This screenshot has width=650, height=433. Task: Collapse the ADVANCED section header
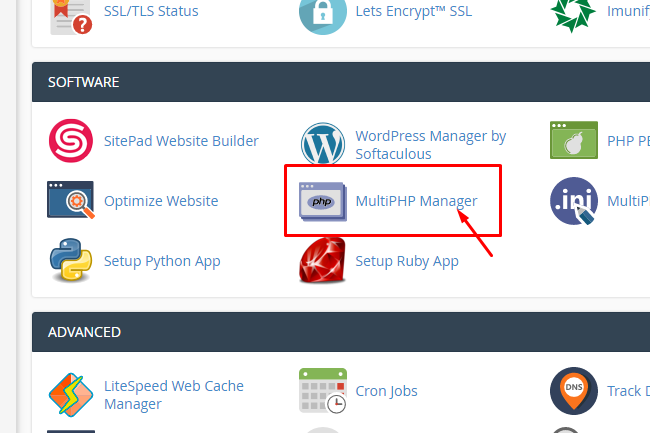click(341, 332)
